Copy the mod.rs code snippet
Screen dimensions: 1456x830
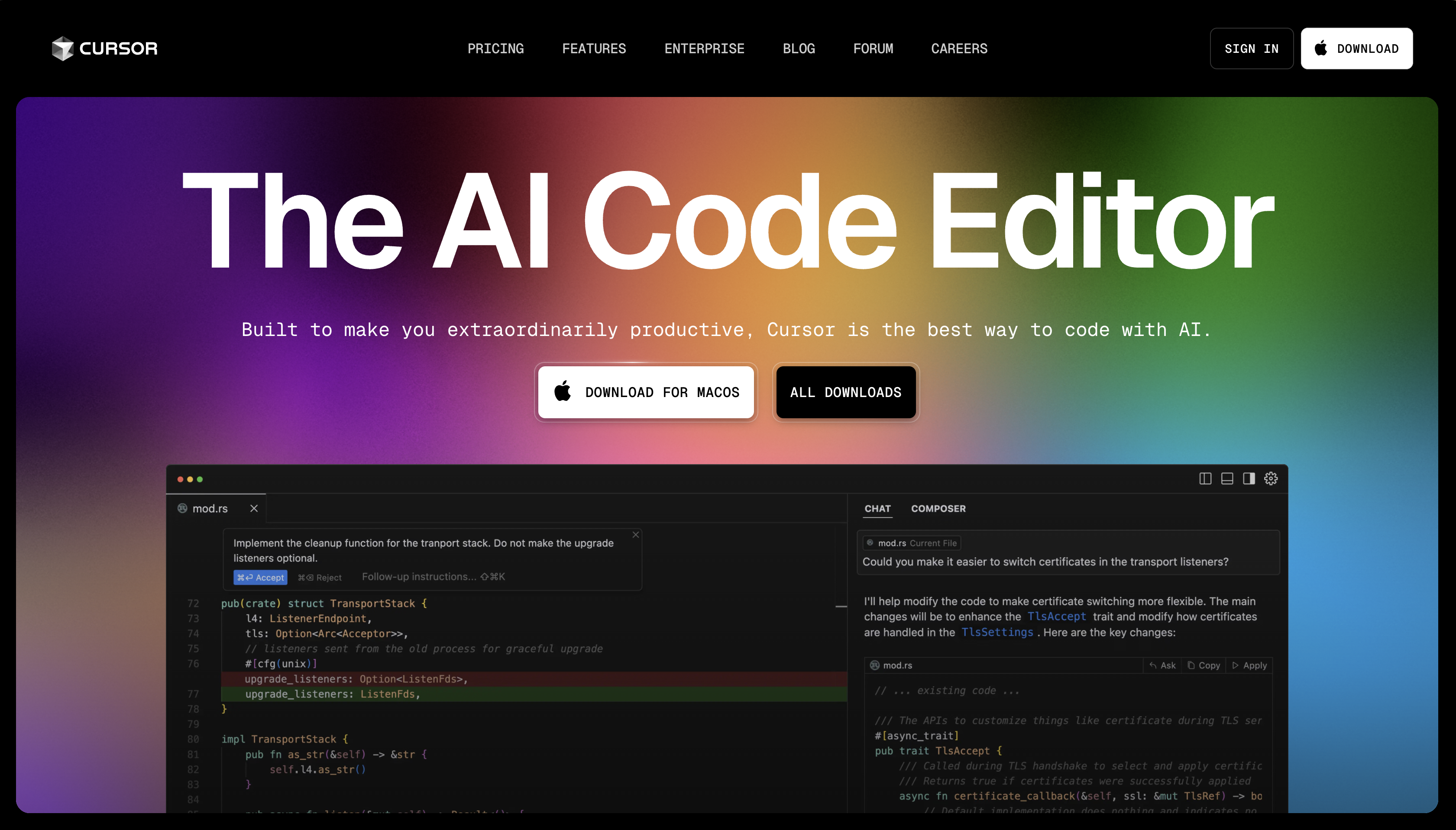1204,665
